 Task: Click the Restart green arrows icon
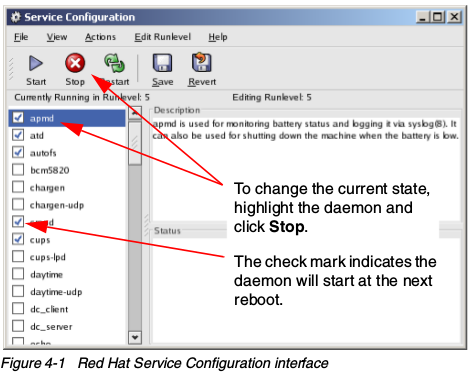(114, 63)
